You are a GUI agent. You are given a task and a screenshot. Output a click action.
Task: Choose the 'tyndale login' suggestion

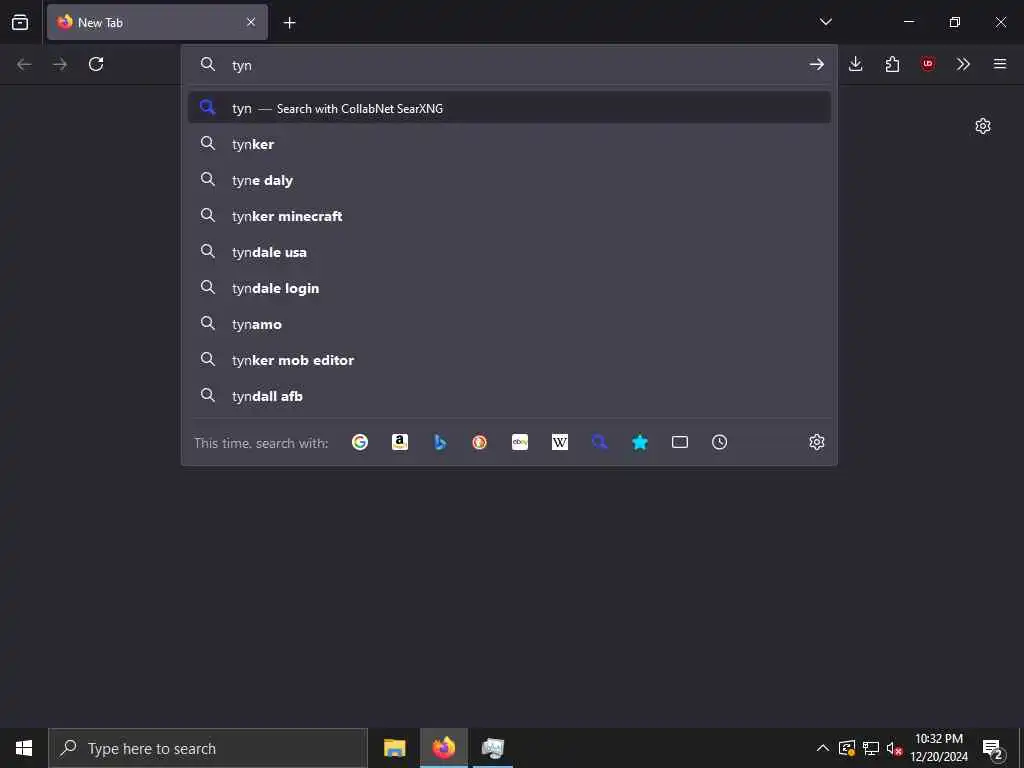click(x=509, y=287)
